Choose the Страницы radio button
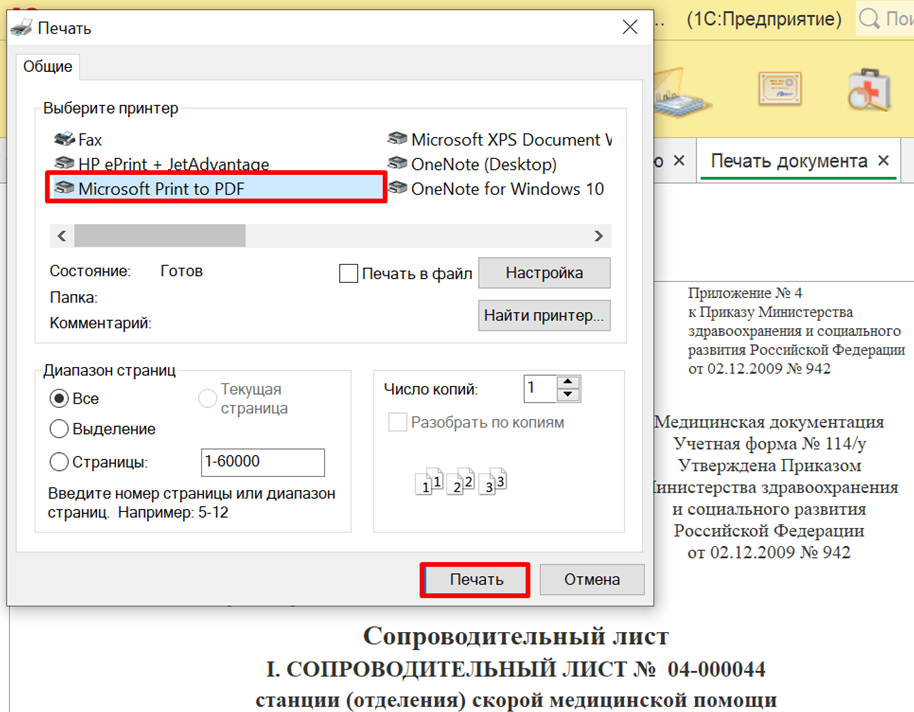This screenshot has width=914, height=712. [59, 462]
